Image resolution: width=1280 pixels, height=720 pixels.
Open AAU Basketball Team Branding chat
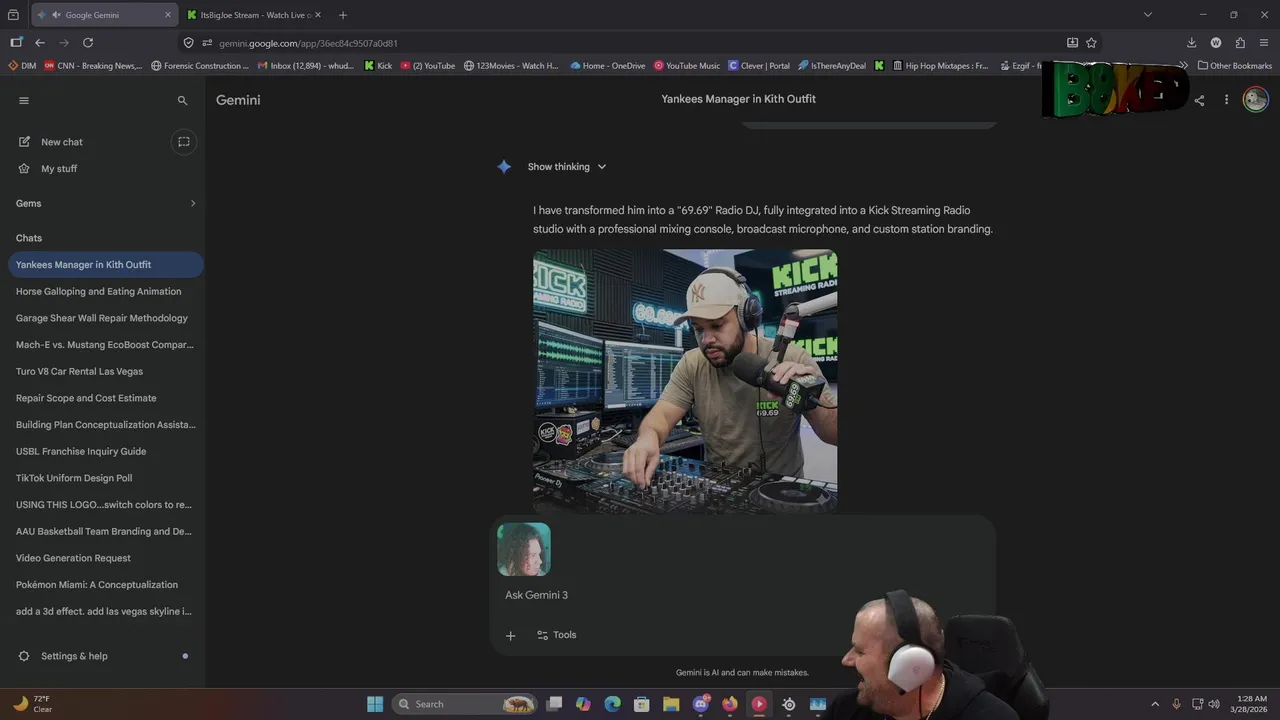pos(105,532)
